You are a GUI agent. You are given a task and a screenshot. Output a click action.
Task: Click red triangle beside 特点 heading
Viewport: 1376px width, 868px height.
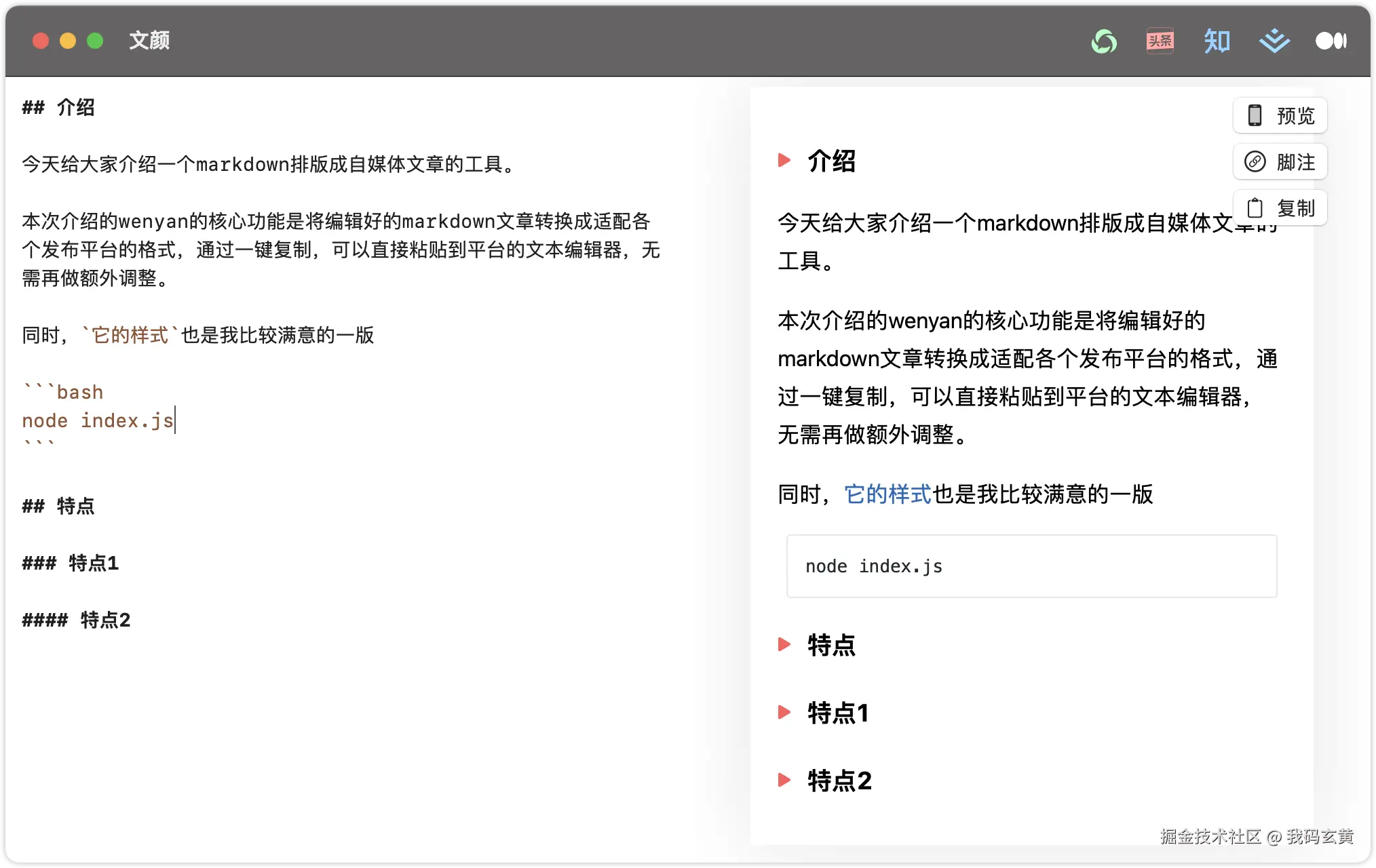click(x=784, y=644)
